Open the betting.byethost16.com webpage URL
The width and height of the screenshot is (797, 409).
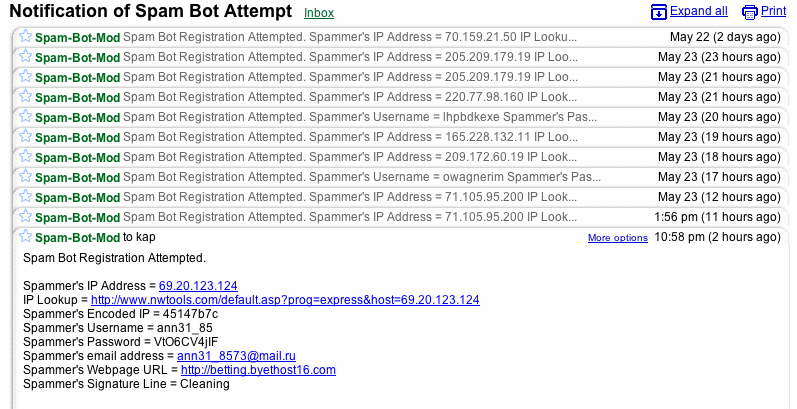point(258,370)
